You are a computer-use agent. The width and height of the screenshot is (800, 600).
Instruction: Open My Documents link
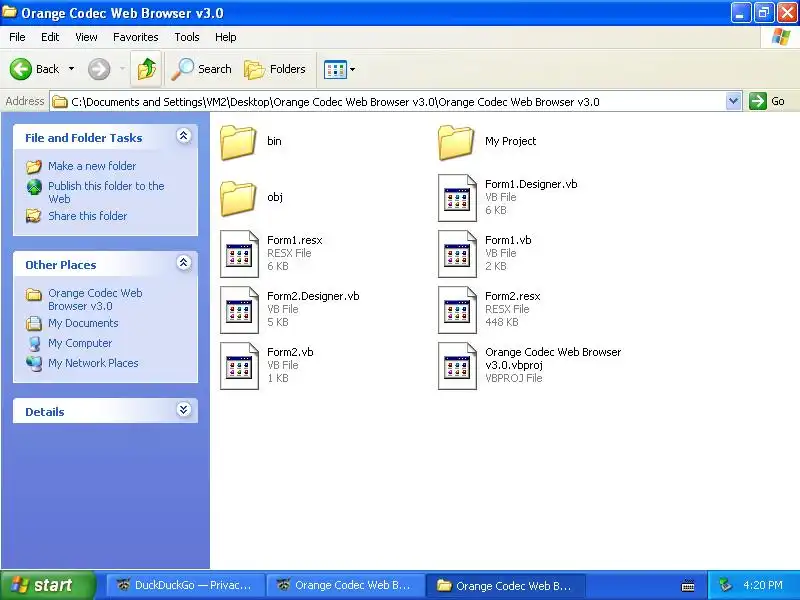(x=83, y=323)
